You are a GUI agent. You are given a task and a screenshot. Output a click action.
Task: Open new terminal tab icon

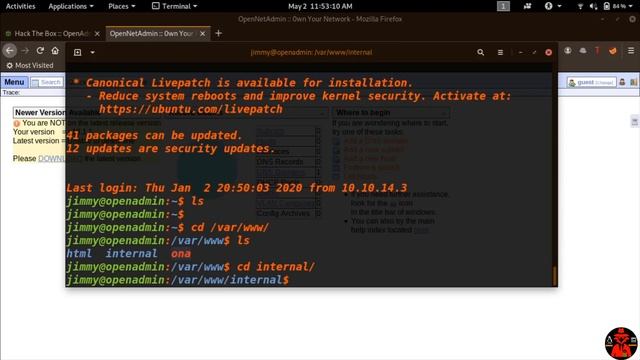[x=78, y=52]
